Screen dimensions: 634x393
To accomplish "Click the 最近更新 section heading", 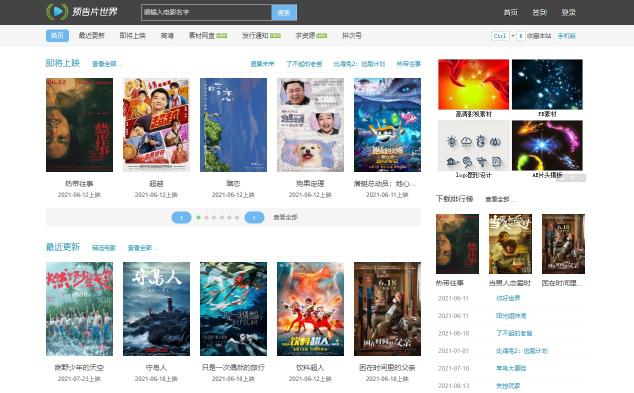I will (63, 247).
